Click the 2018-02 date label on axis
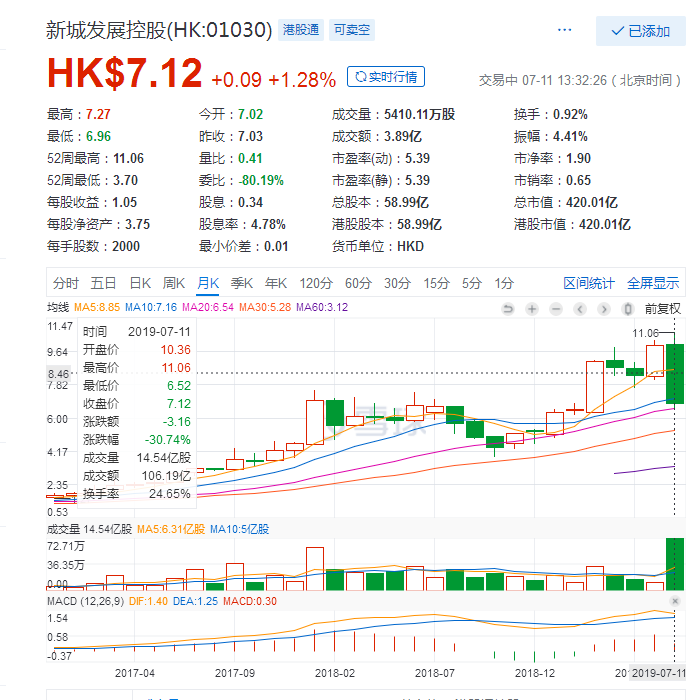Viewport: 699px width, 700px height. point(335,673)
